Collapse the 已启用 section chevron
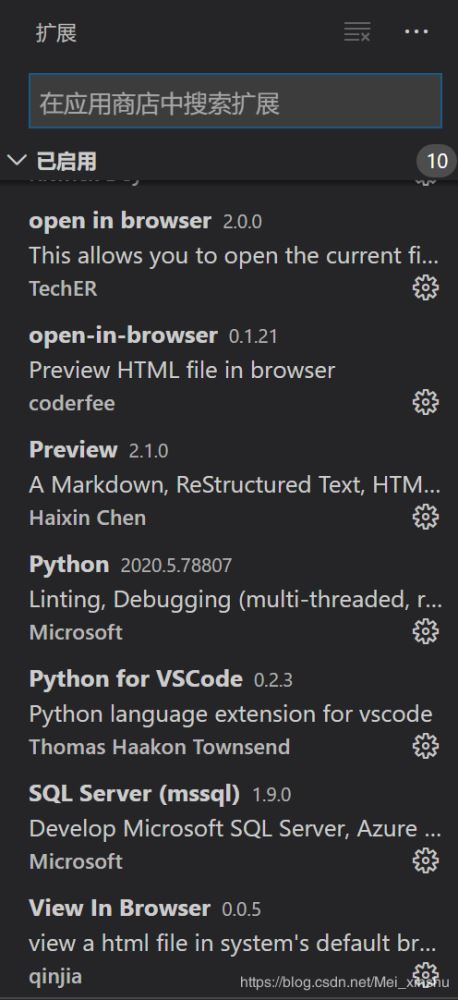Image resolution: width=458 pixels, height=1000 pixels. pos(17,160)
